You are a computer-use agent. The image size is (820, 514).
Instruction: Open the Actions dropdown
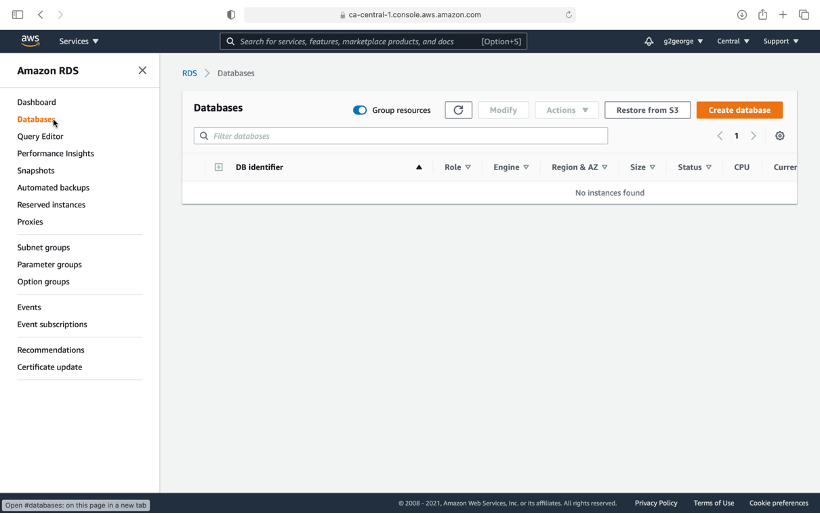(x=566, y=110)
